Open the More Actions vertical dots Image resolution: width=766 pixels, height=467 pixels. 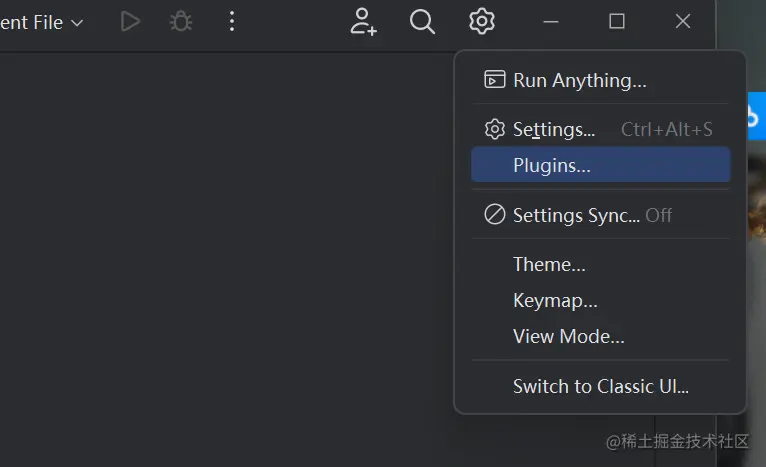pyautogui.click(x=232, y=21)
